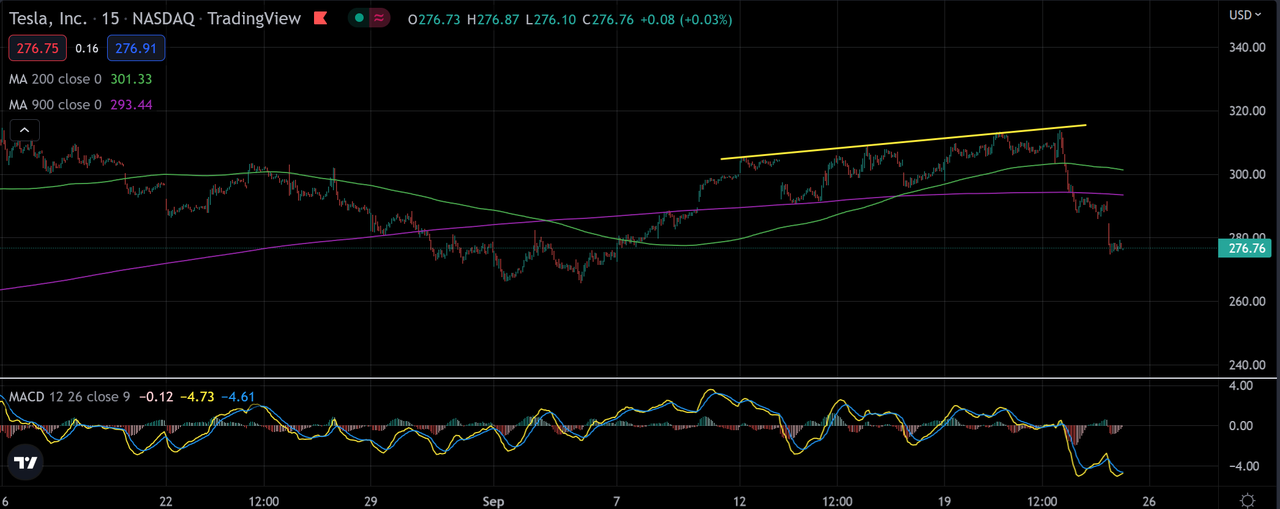Image resolution: width=1280 pixels, height=509 pixels.
Task: Click the current price tag 276.76 on axis
Action: click(x=1244, y=249)
